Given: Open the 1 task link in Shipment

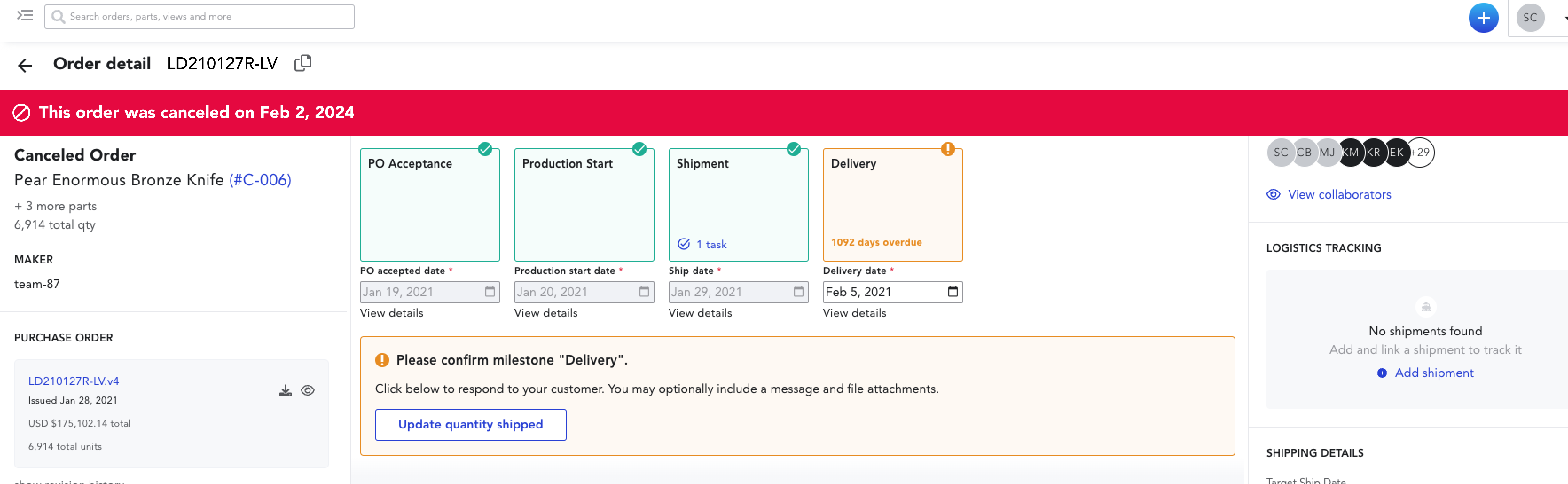Looking at the screenshot, I should click(x=702, y=244).
